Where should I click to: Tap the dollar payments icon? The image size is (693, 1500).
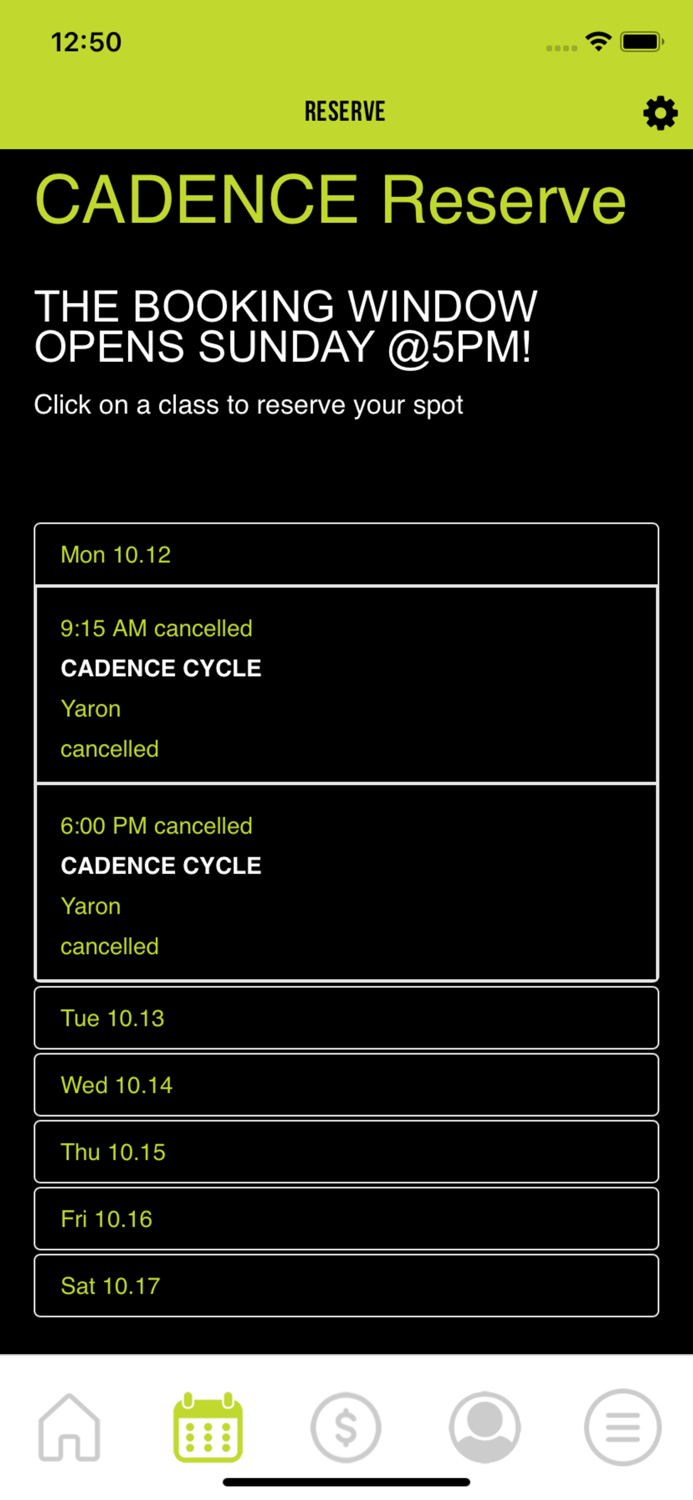click(346, 1428)
